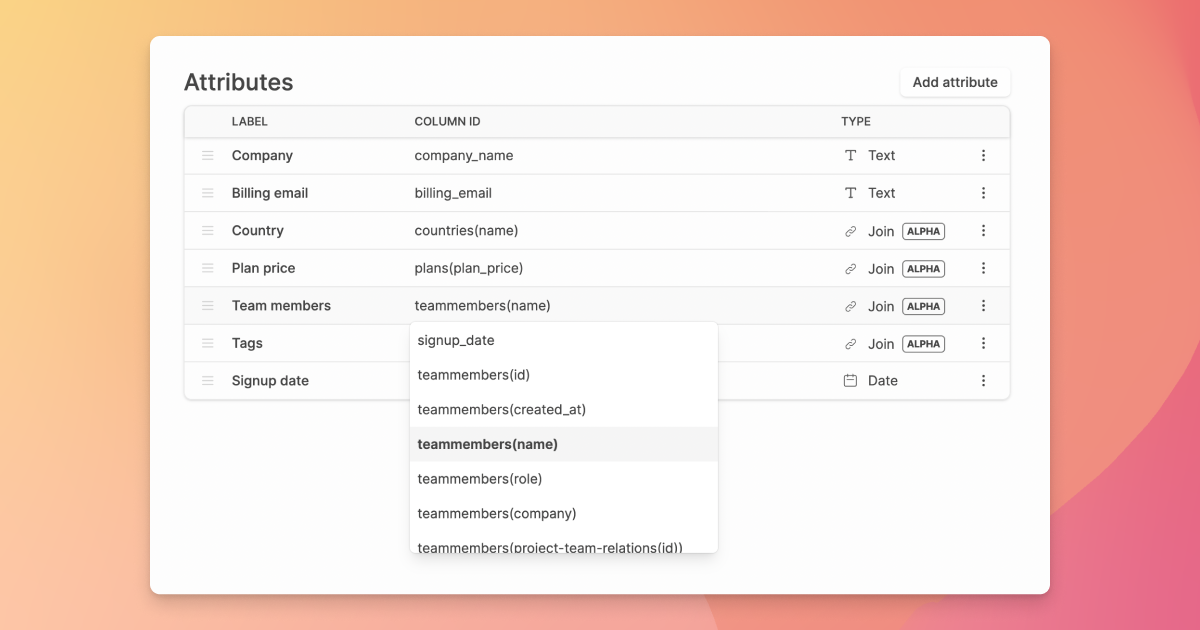Click the Text type icon in Billing email row
The height and width of the screenshot is (630, 1200).
coord(851,193)
